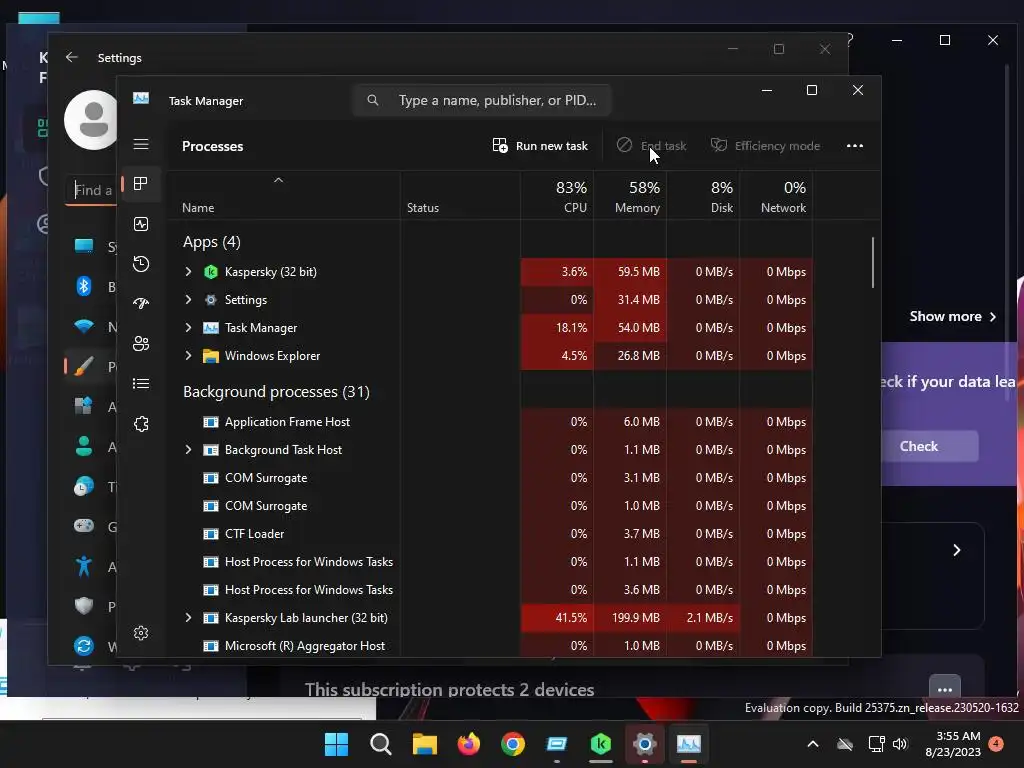Open the clock showing 3:55 AM
1024x768 pixels.
point(953,744)
